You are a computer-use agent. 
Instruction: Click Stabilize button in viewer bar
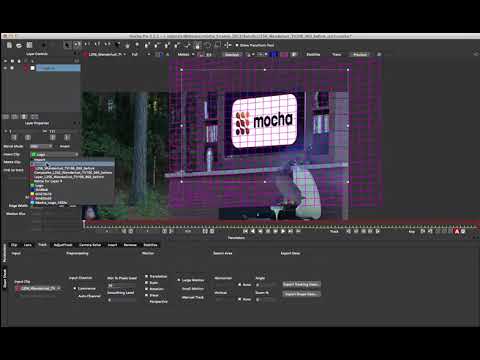click(x=313, y=54)
